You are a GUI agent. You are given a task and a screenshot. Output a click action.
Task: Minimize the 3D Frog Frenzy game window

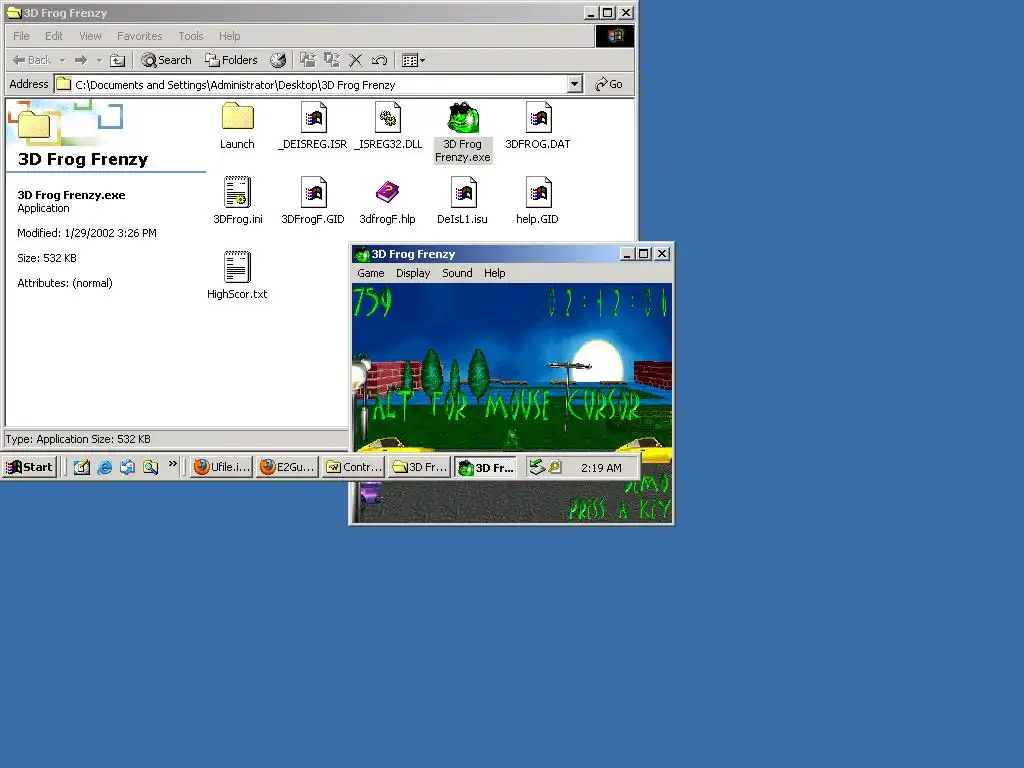[x=627, y=254]
